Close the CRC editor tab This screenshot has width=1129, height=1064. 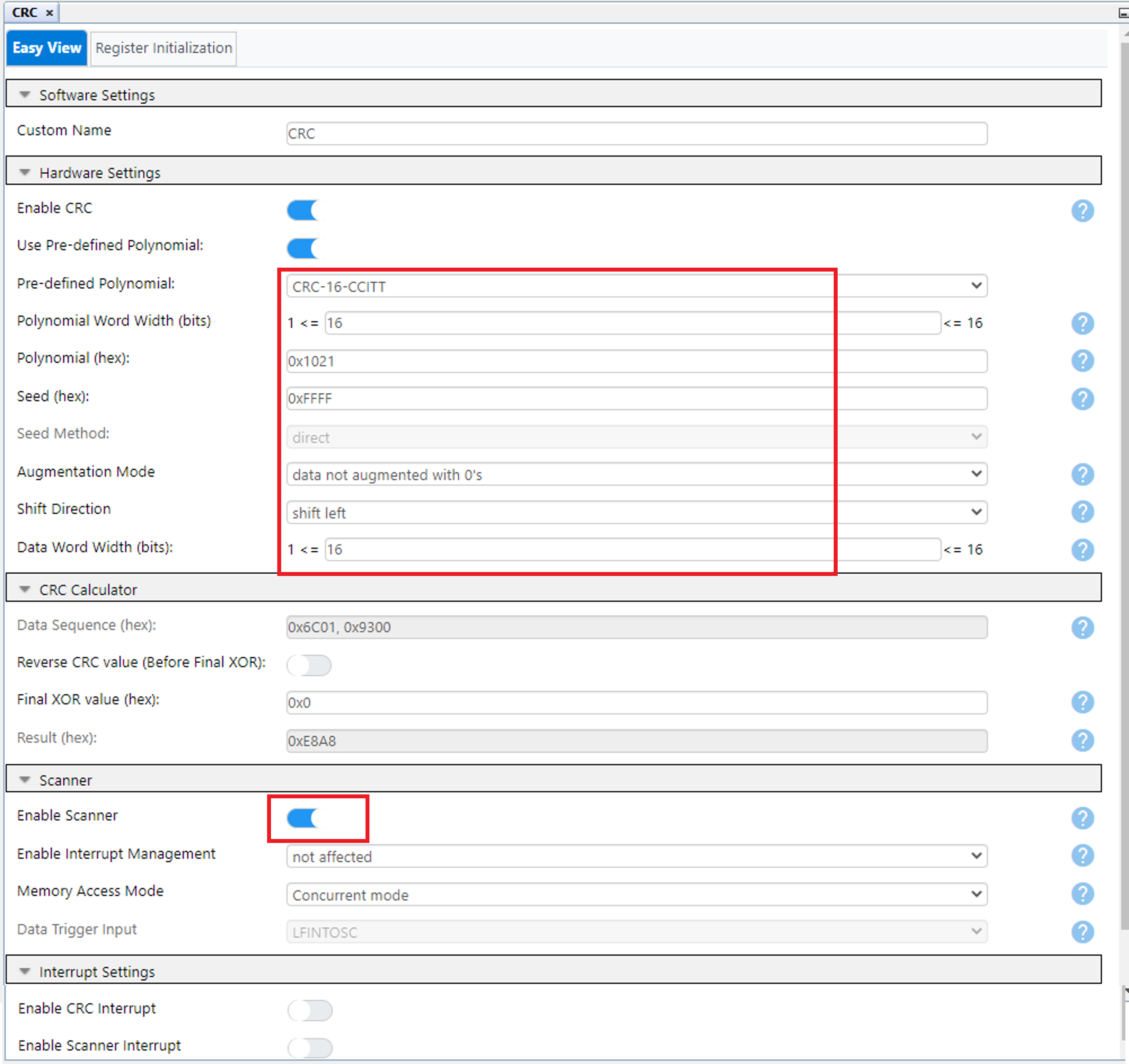click(x=50, y=12)
